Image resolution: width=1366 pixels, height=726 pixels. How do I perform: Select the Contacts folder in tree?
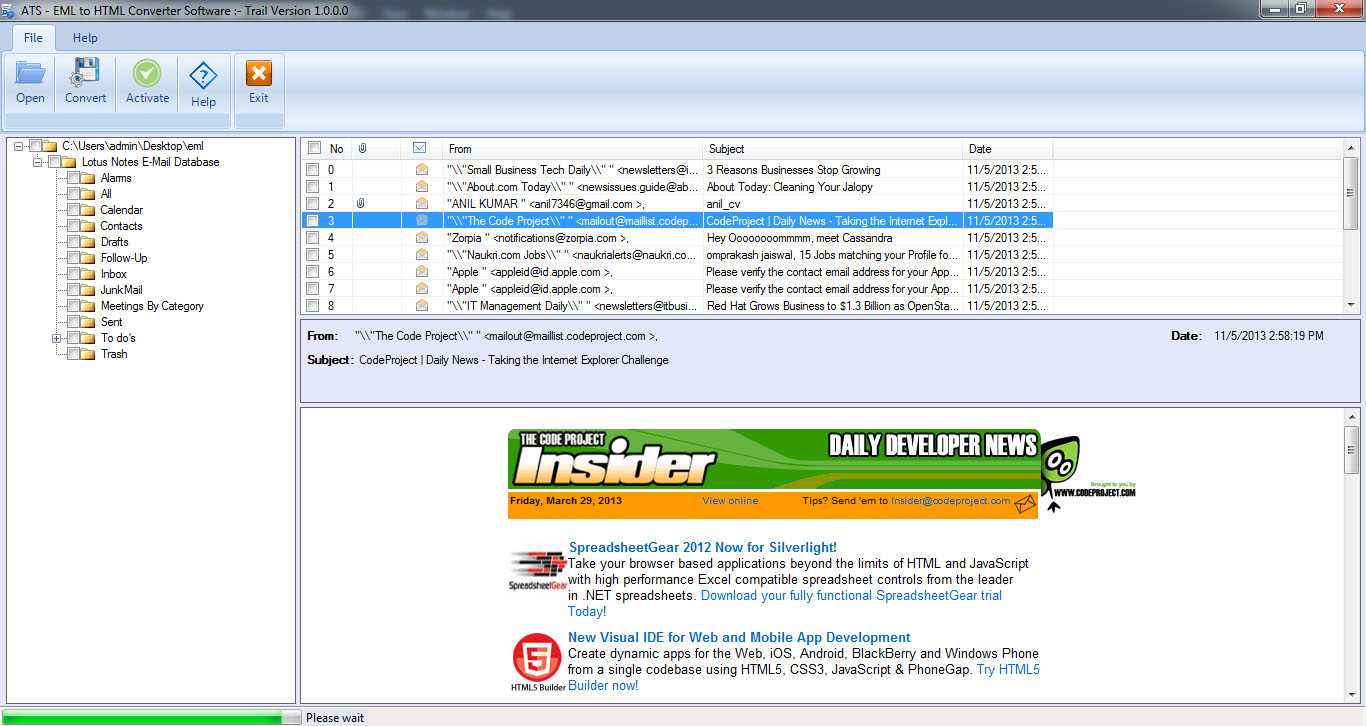coord(121,226)
